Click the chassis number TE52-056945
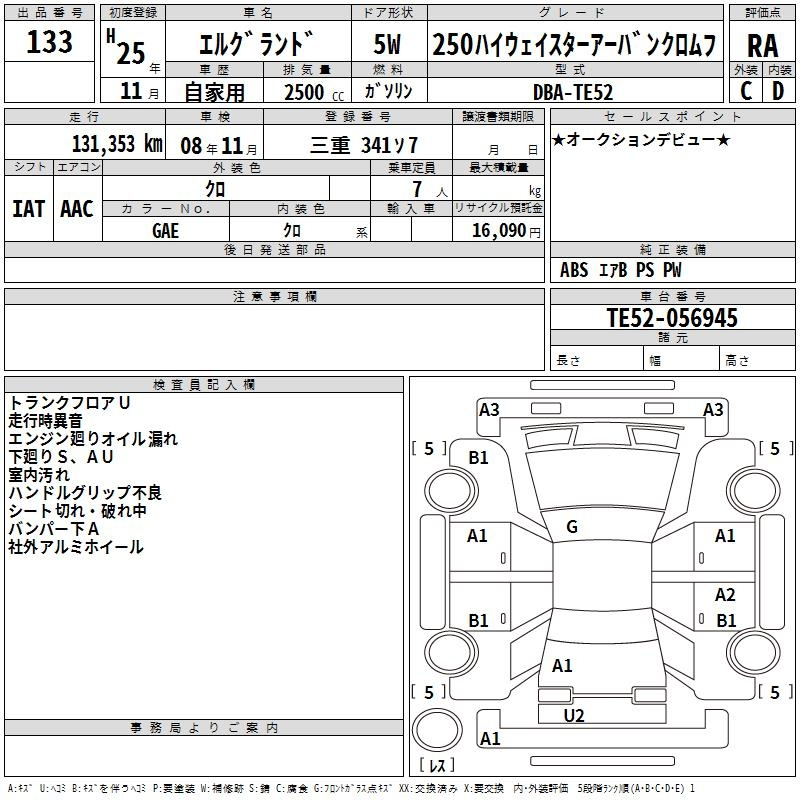This screenshot has height=800, width=800. (672, 318)
